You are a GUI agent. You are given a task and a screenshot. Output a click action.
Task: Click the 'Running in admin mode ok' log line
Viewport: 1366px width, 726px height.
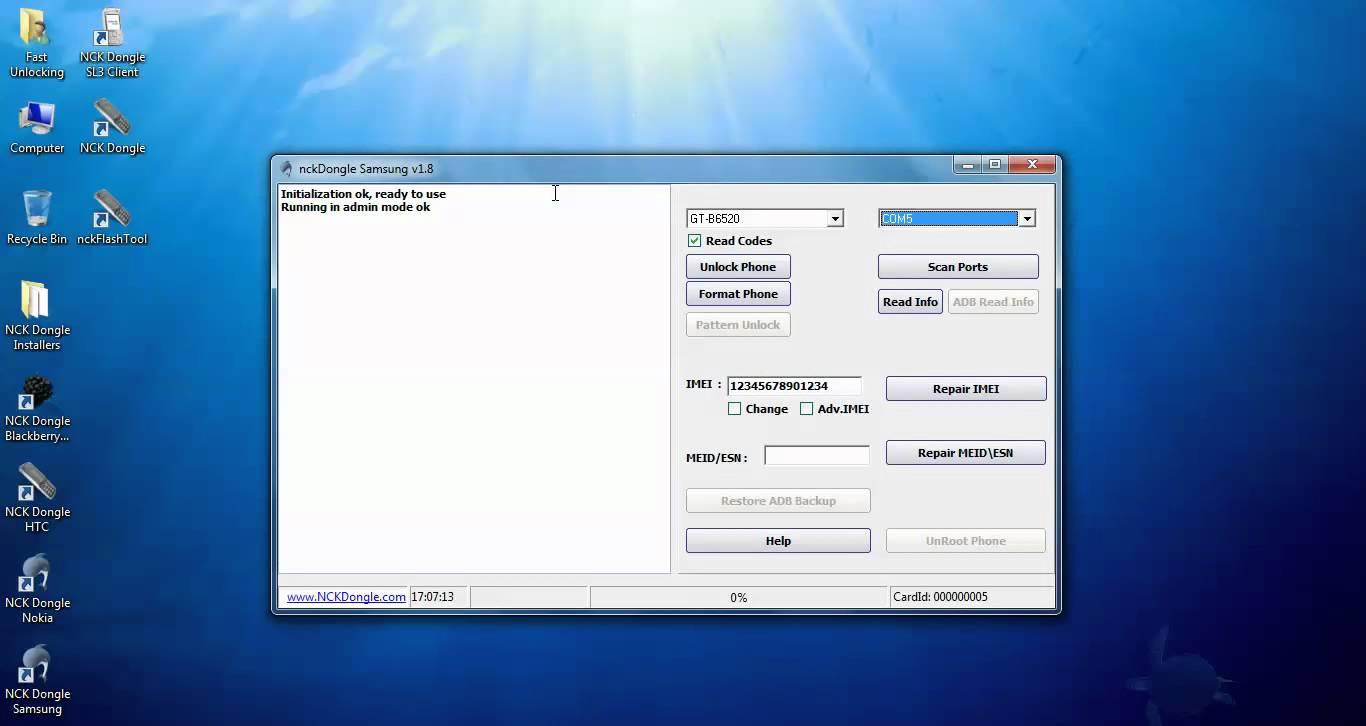click(x=355, y=207)
